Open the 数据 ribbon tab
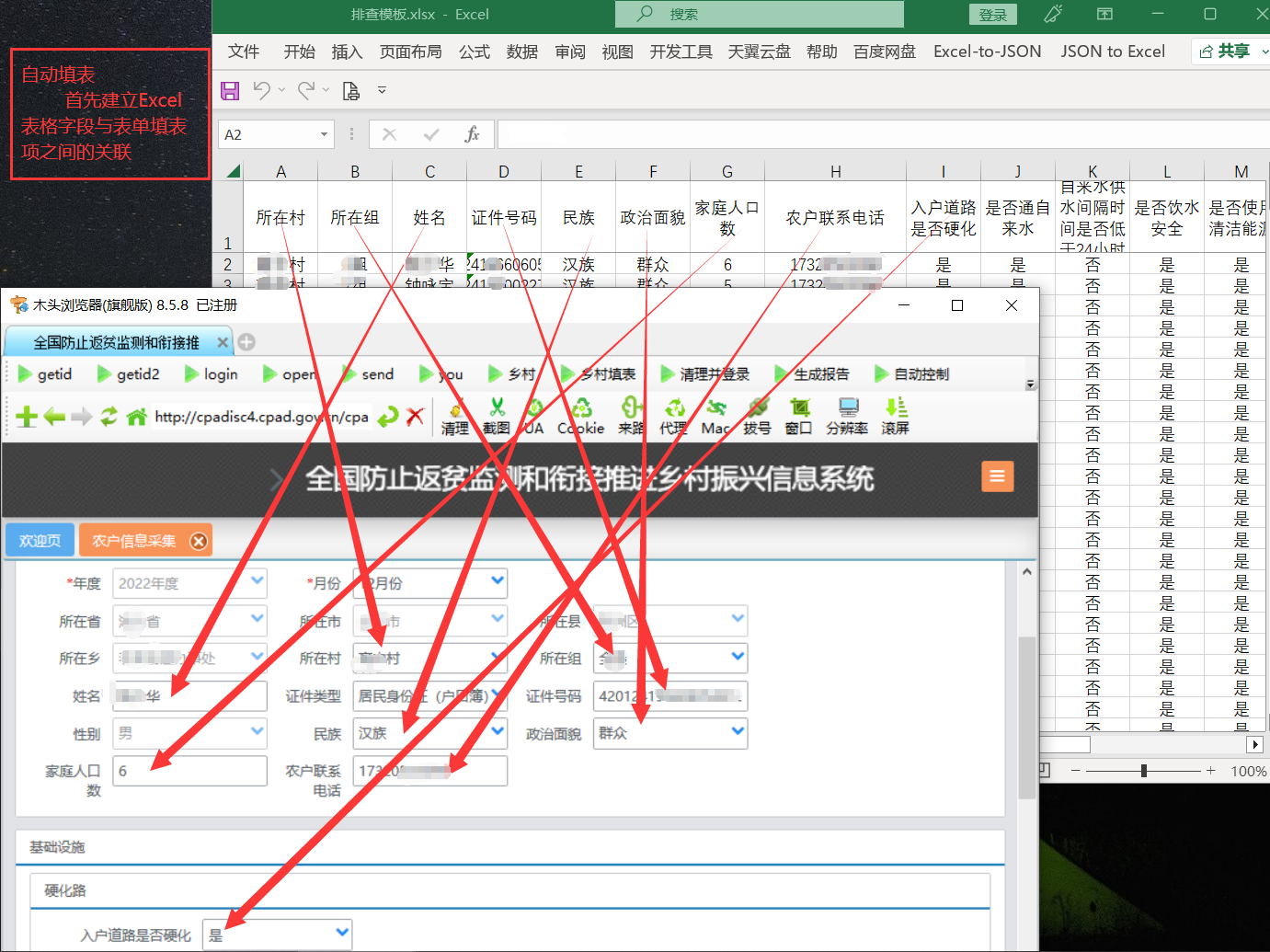The image size is (1270, 952). (522, 52)
